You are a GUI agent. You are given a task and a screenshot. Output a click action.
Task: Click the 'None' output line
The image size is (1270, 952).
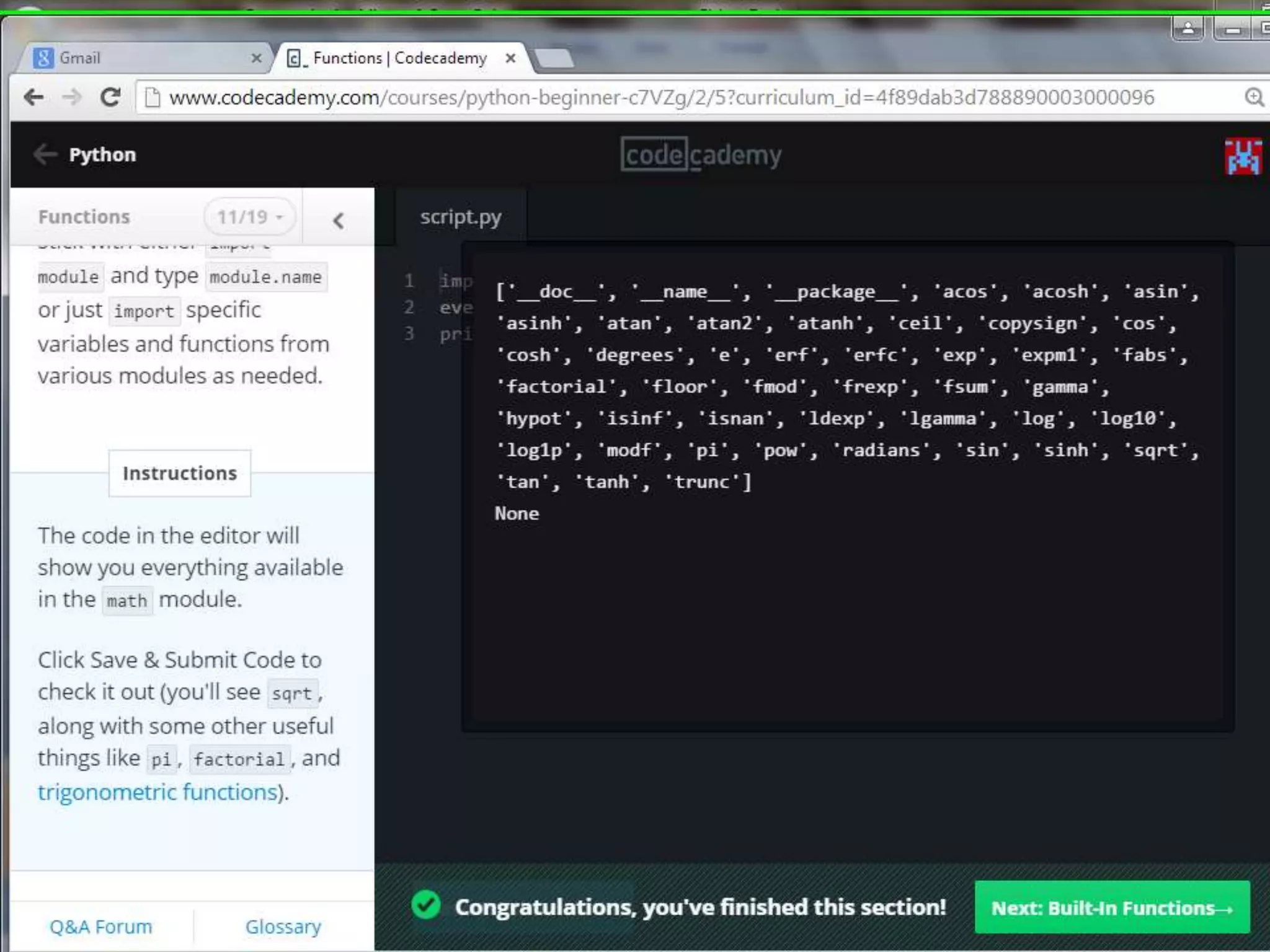click(x=517, y=513)
